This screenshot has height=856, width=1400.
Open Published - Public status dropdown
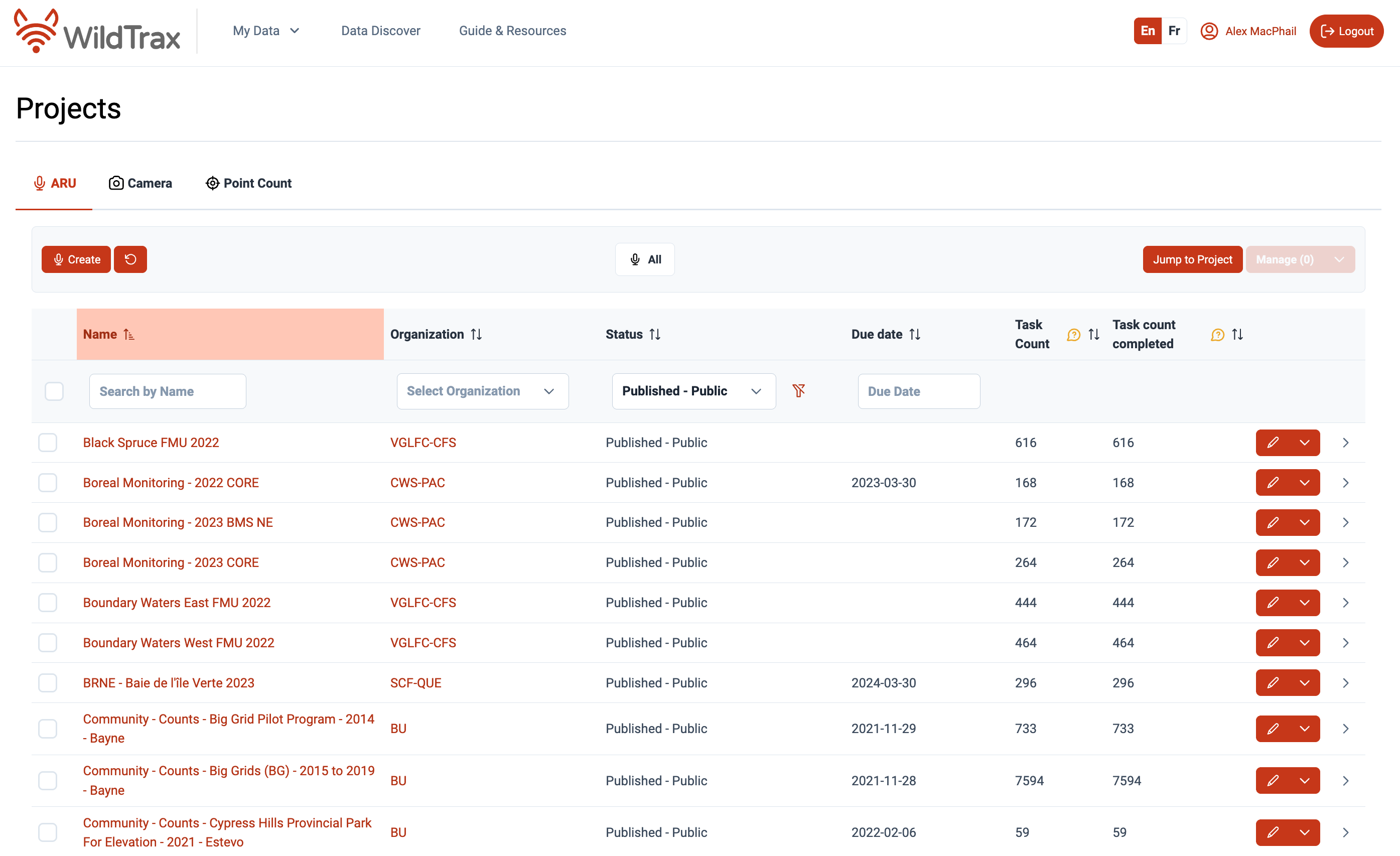pos(693,391)
